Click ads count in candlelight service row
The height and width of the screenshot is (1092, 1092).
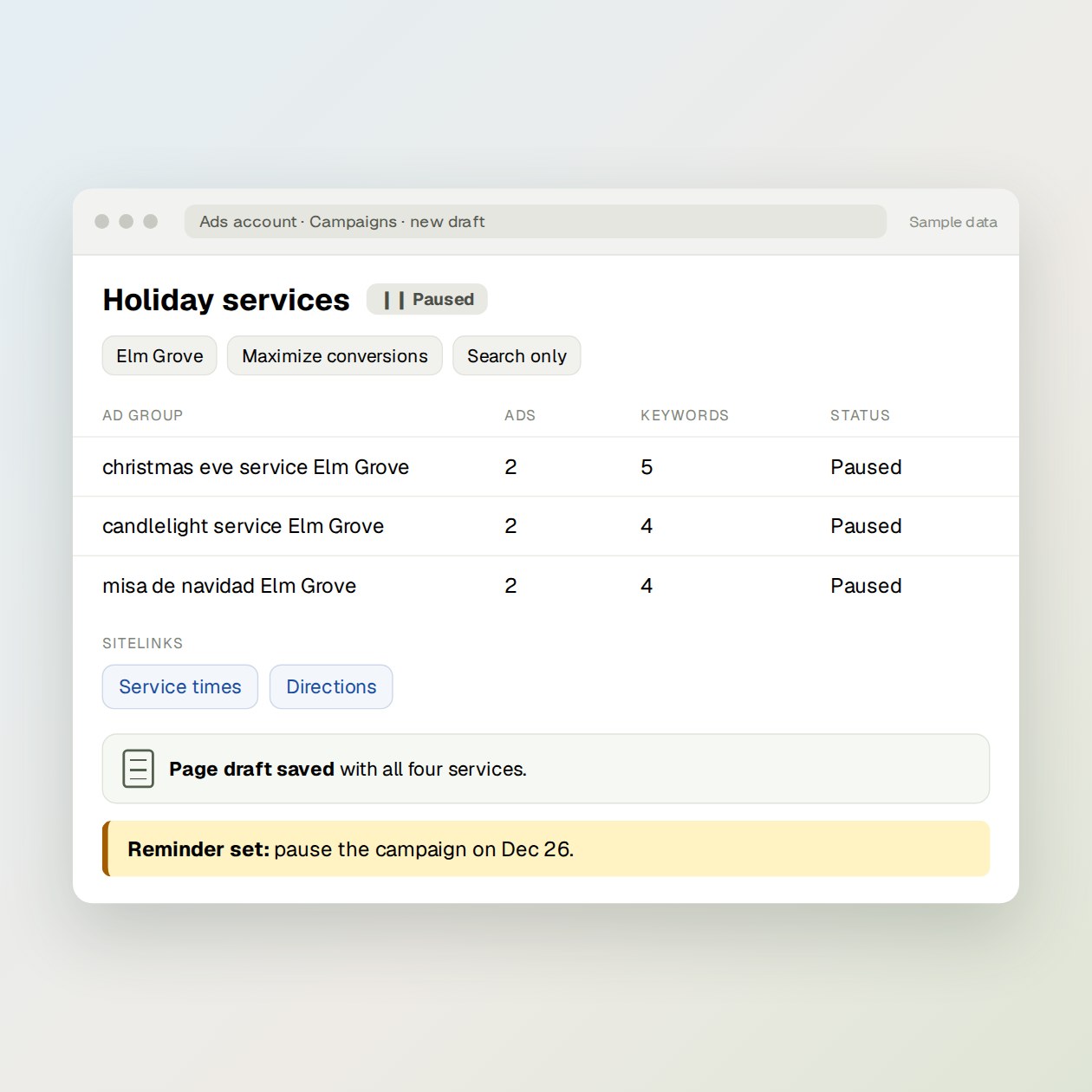click(510, 526)
